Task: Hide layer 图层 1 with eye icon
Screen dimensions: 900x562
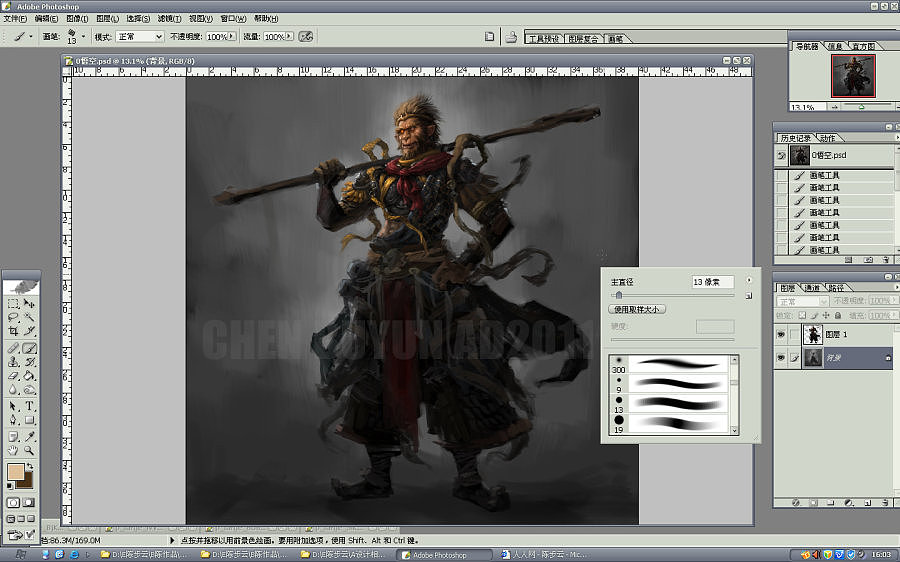Action: pyautogui.click(x=781, y=335)
